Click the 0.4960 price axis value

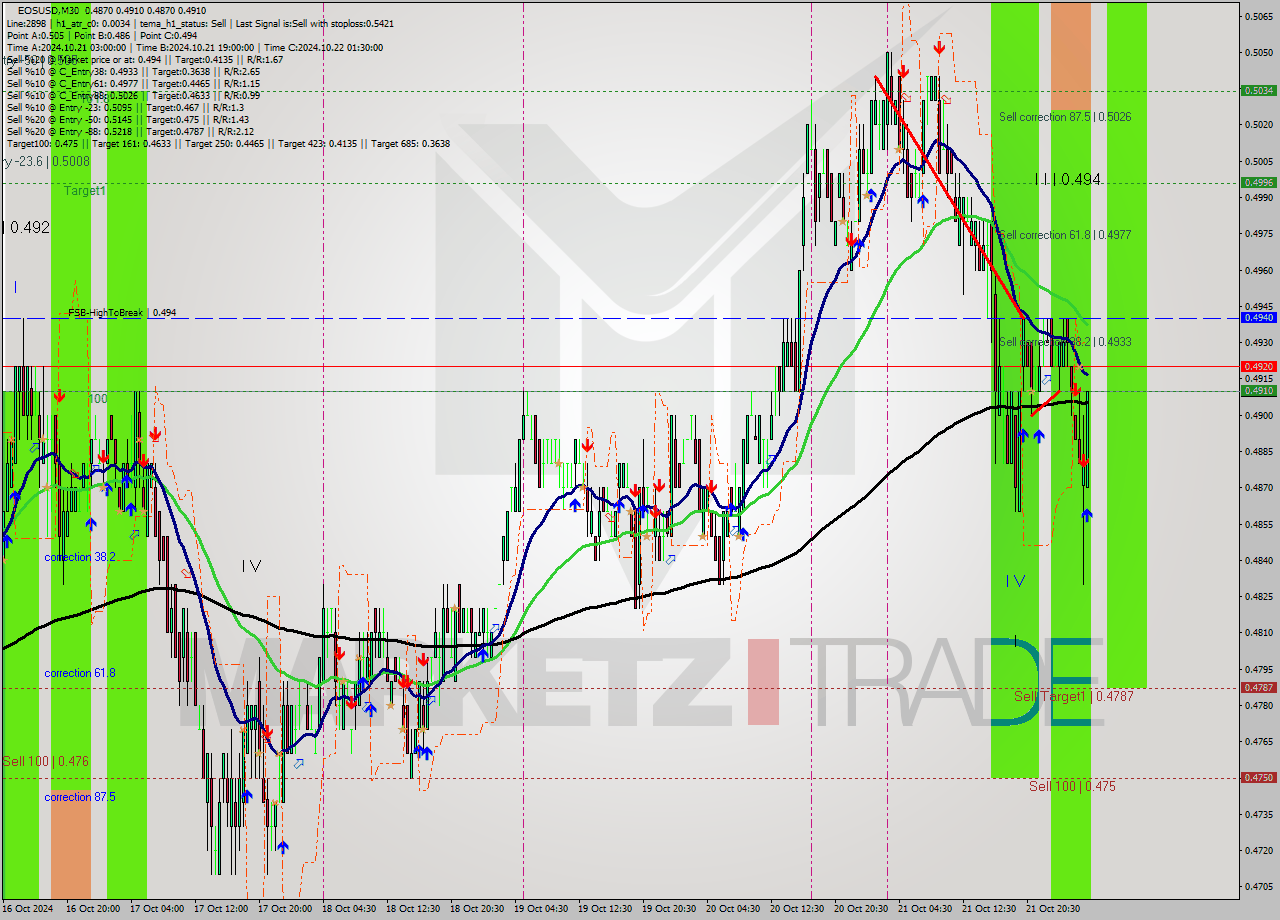click(x=1259, y=270)
